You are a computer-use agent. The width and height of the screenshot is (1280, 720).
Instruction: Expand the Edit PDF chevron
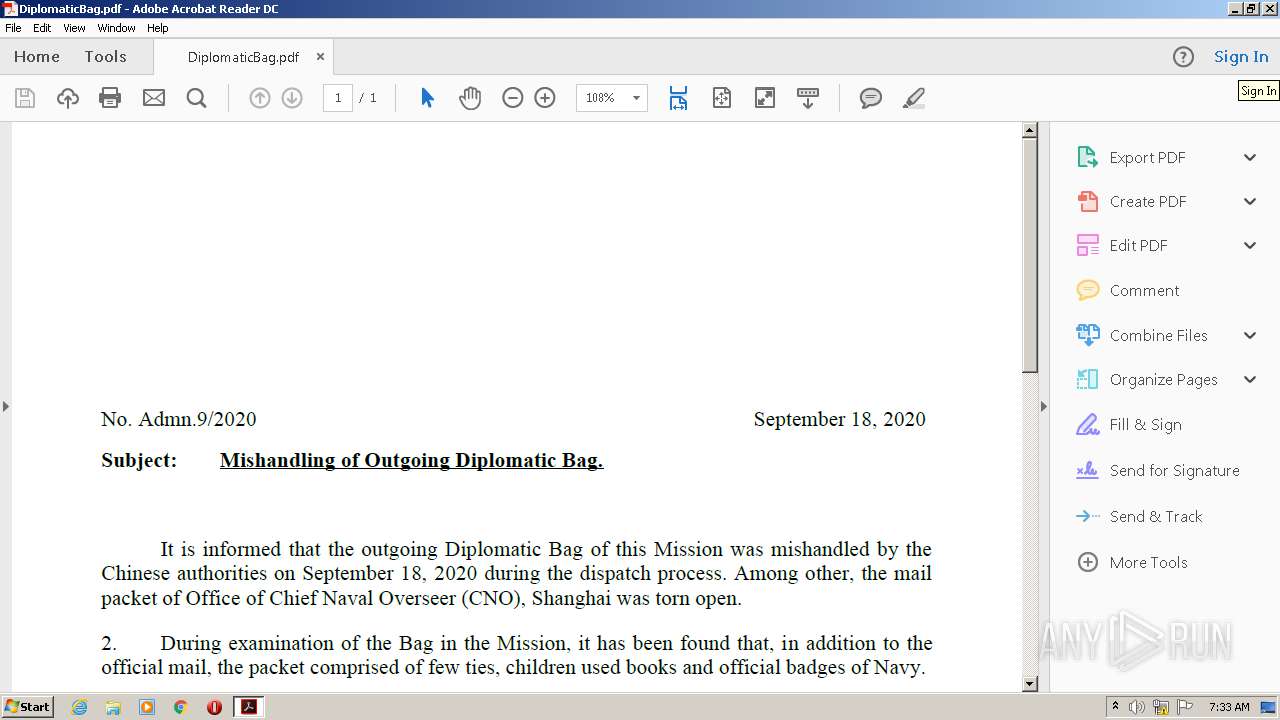click(x=1250, y=245)
